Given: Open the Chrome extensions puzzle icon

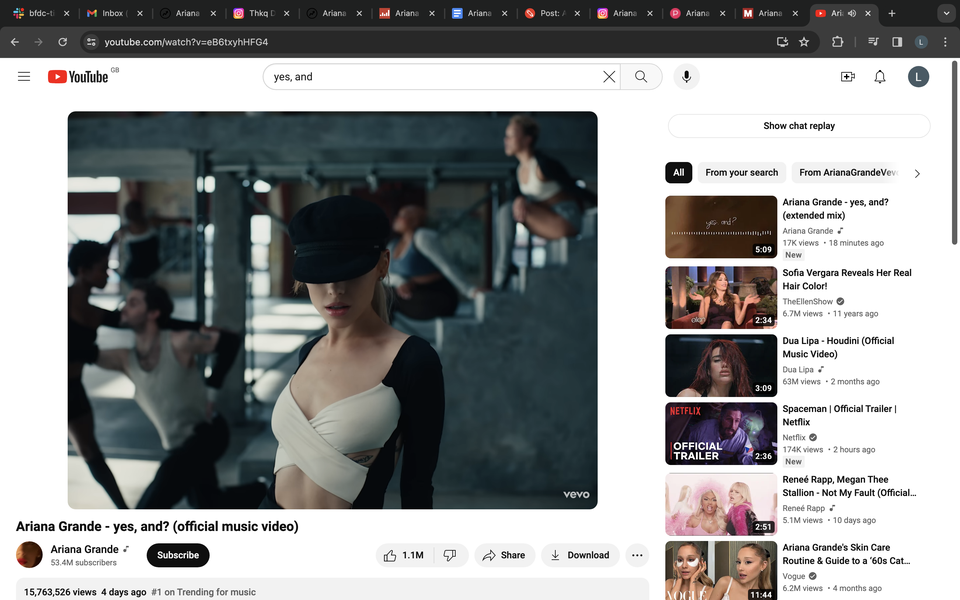Looking at the screenshot, I should point(837,42).
